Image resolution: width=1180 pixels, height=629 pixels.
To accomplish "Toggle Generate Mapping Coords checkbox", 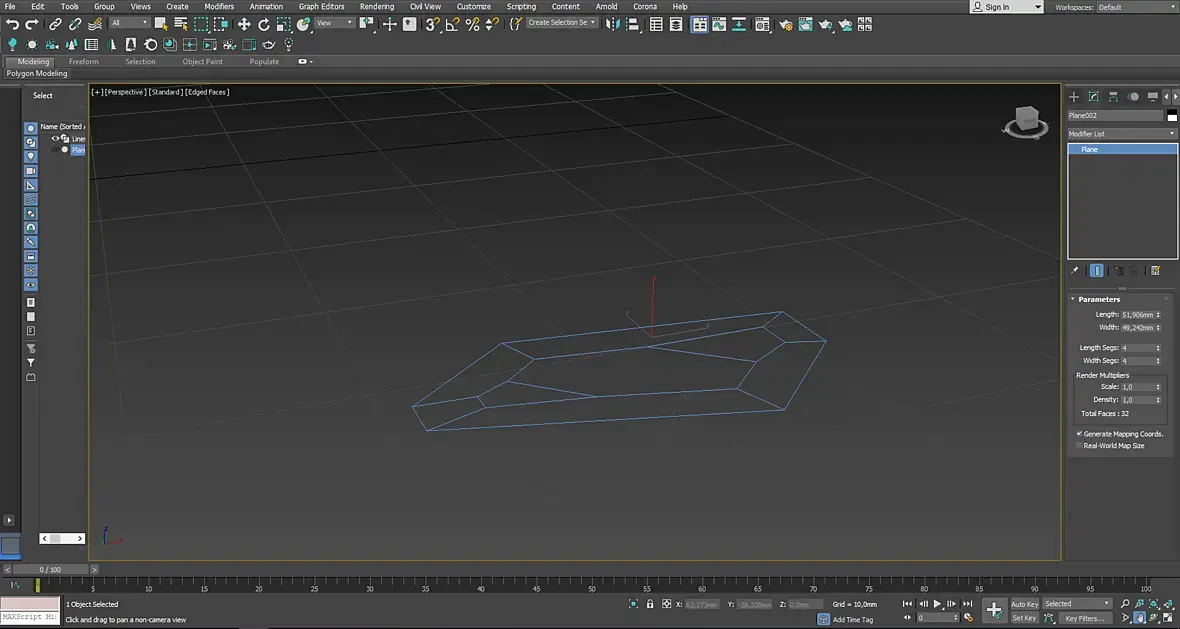I will (1079, 434).
